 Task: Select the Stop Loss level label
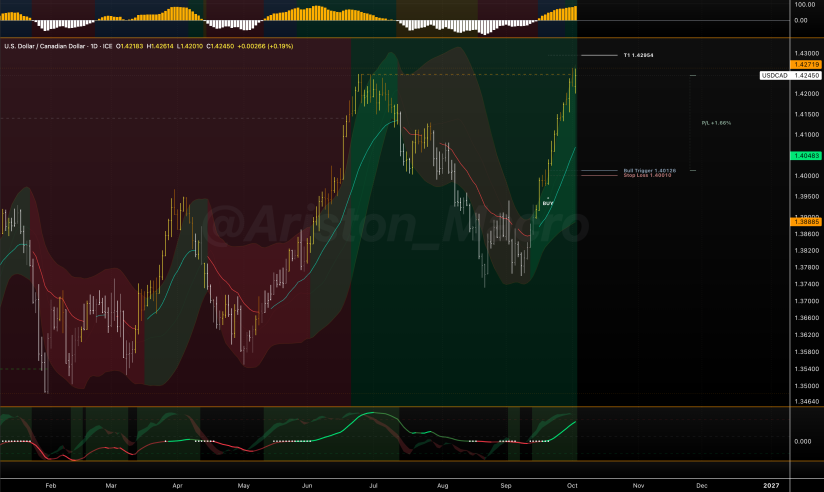tap(647, 175)
